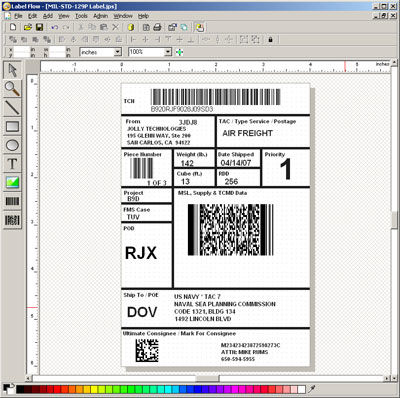The height and width of the screenshot is (398, 400).
Task: Open the Add menu
Action: pos(48,16)
